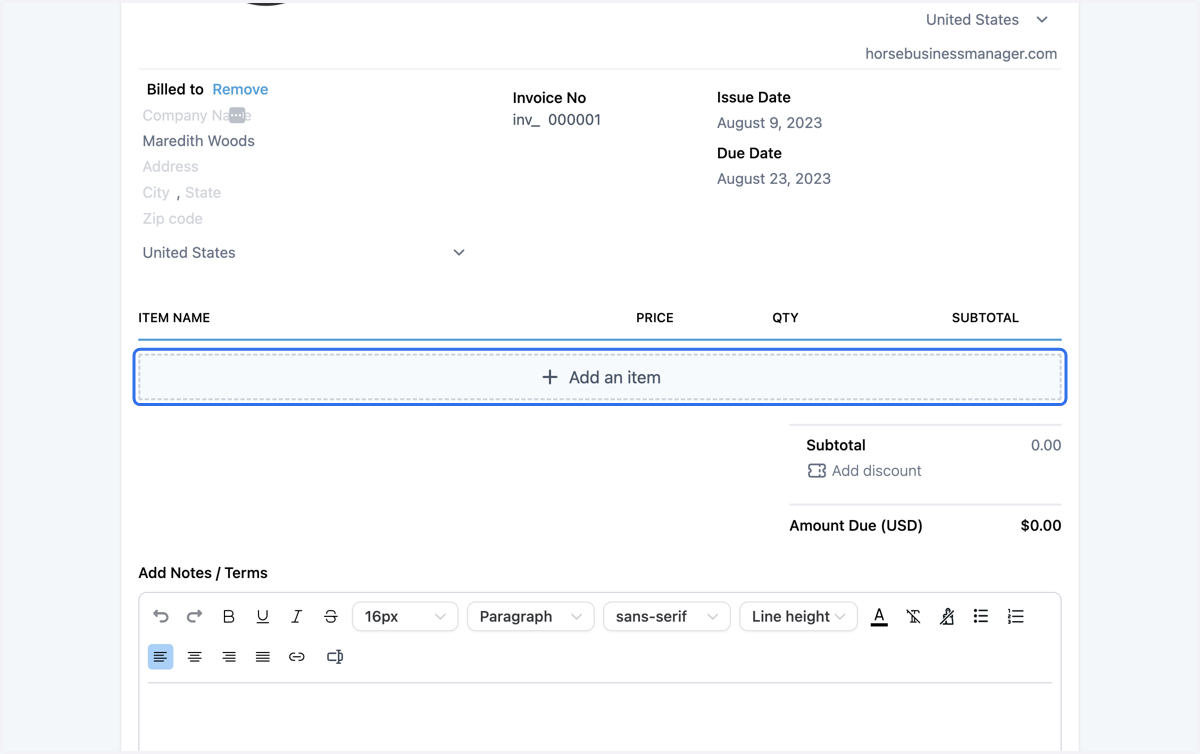Toggle bold formatting in notes
This screenshot has width=1200, height=754.
[x=229, y=616]
